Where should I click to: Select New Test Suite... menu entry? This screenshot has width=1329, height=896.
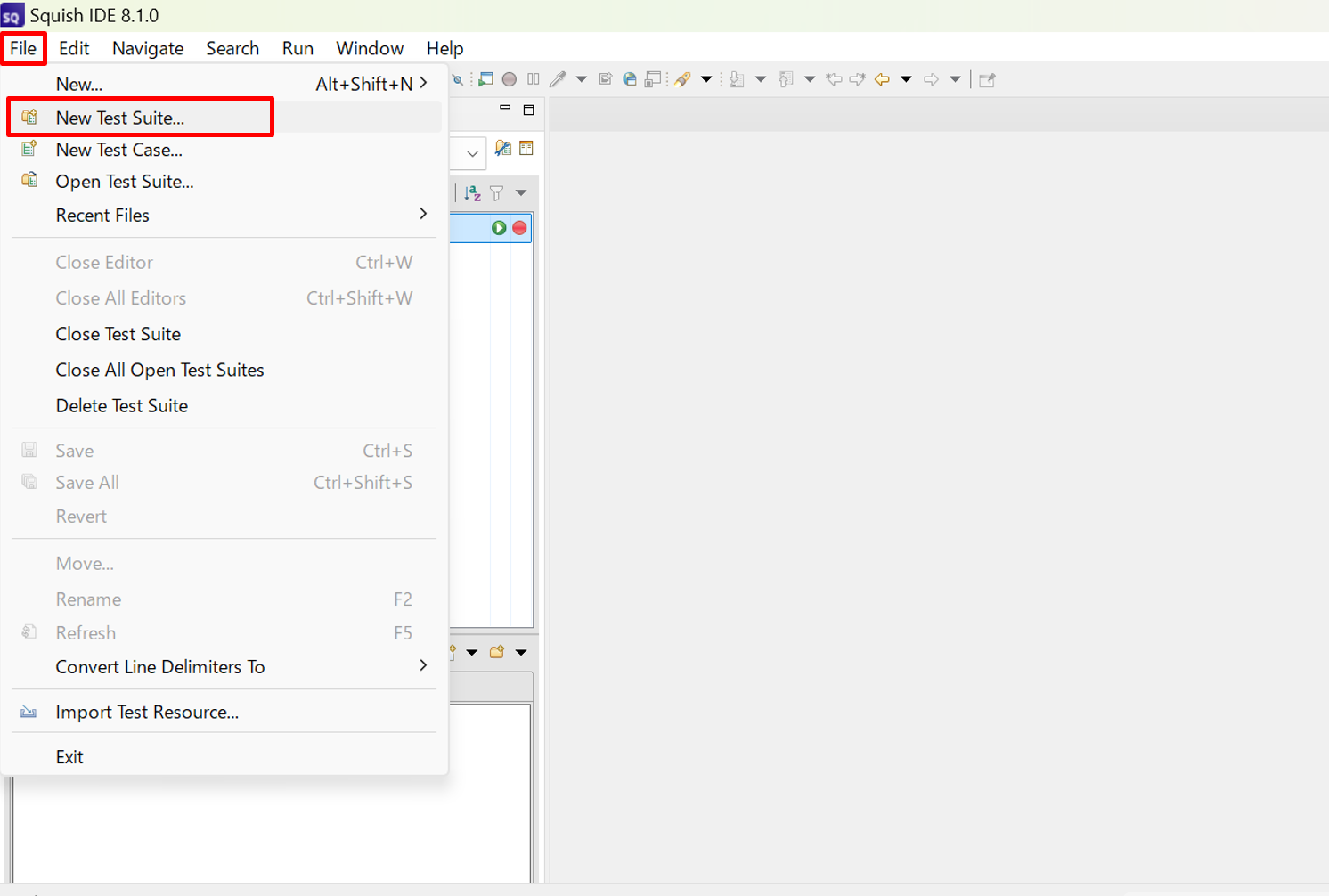pyautogui.click(x=120, y=118)
